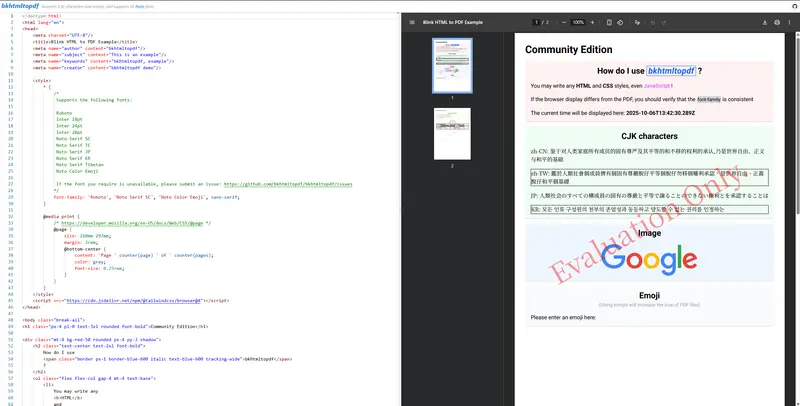Click the PDF viewer vertical scrollbar
Screen dimensions: 800x406
tap(796, 150)
